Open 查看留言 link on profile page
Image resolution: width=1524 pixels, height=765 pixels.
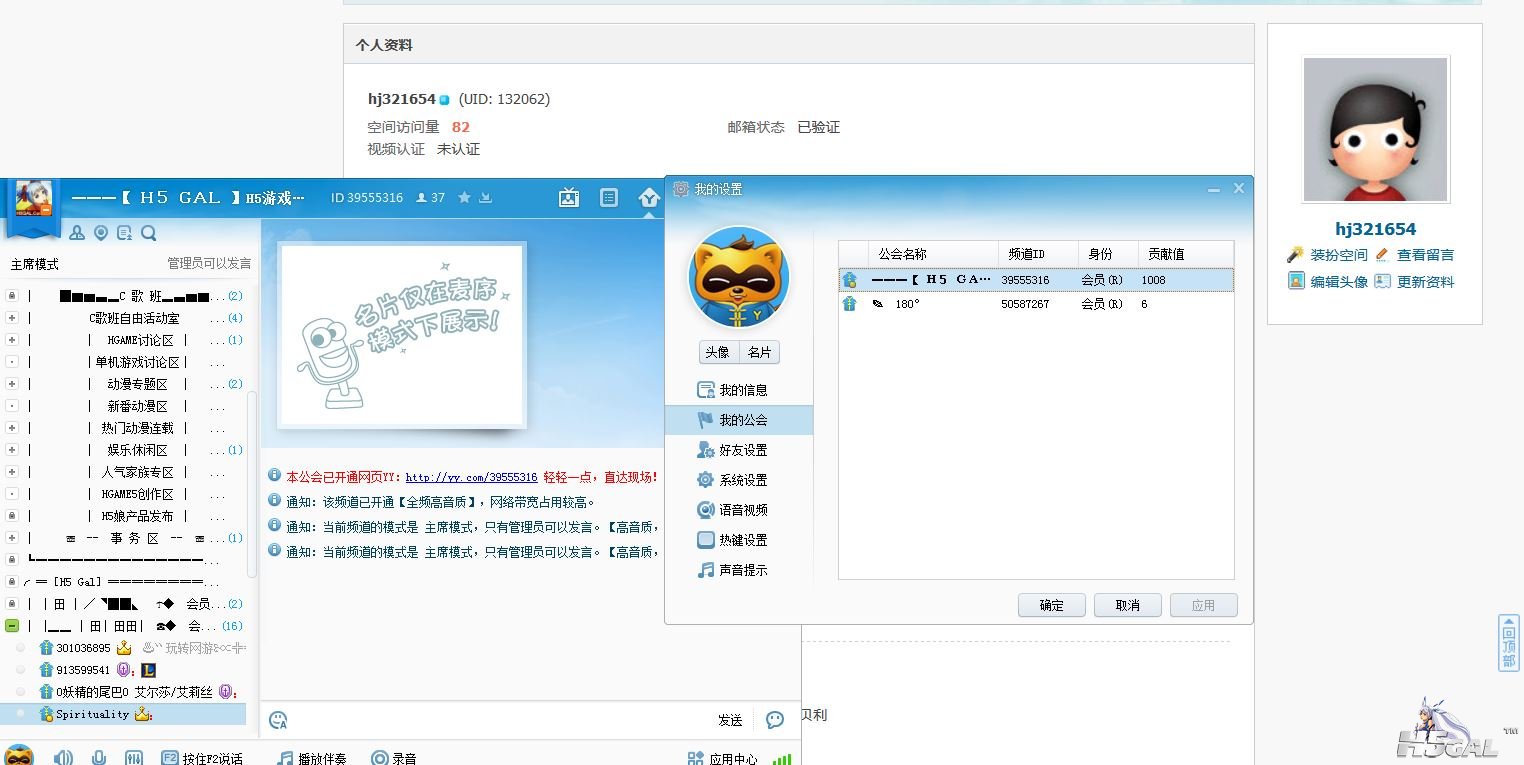[1425, 255]
